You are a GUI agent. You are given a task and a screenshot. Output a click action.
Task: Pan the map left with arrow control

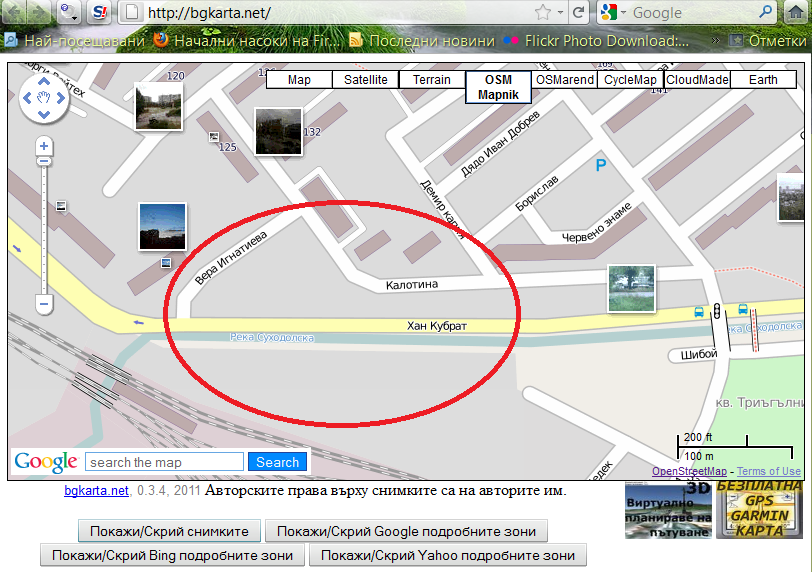28,98
